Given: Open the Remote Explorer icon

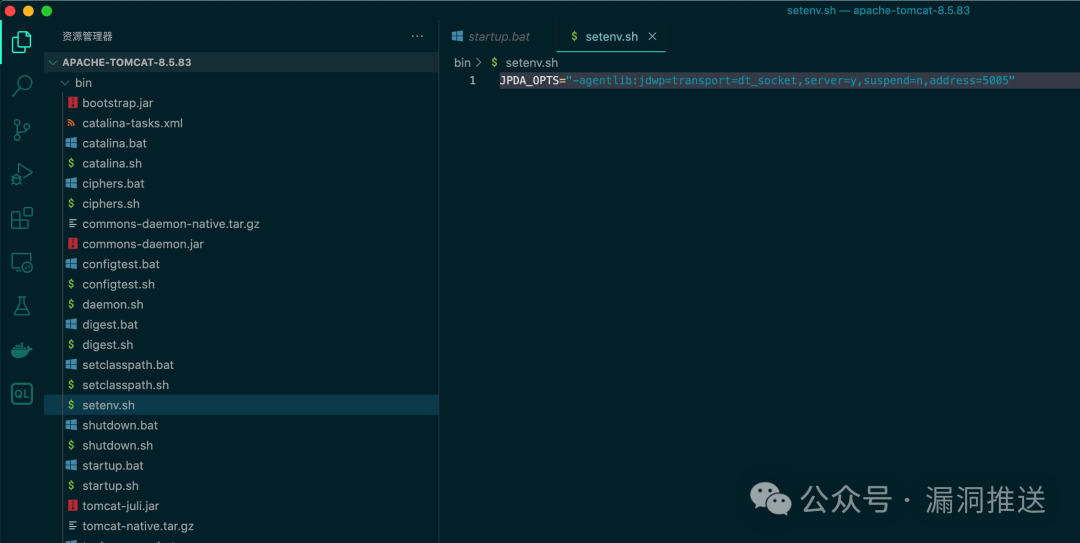Looking at the screenshot, I should coord(21,263).
